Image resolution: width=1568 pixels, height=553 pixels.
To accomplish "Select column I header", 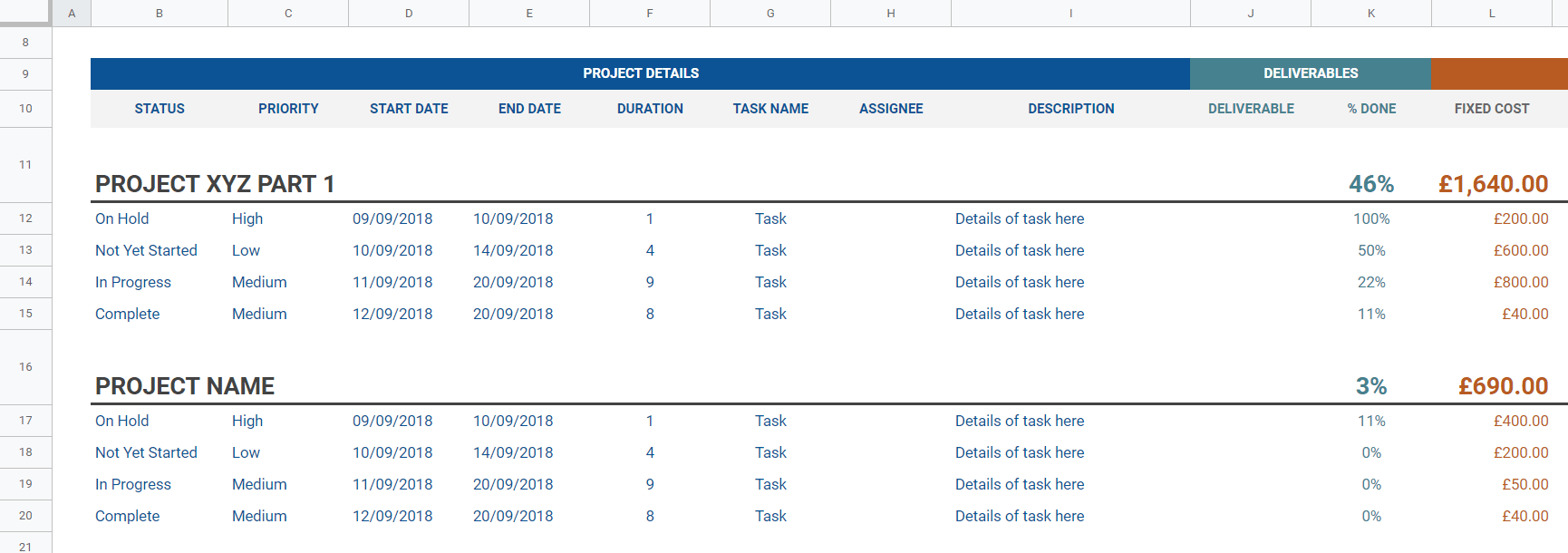I will pos(1070,13).
